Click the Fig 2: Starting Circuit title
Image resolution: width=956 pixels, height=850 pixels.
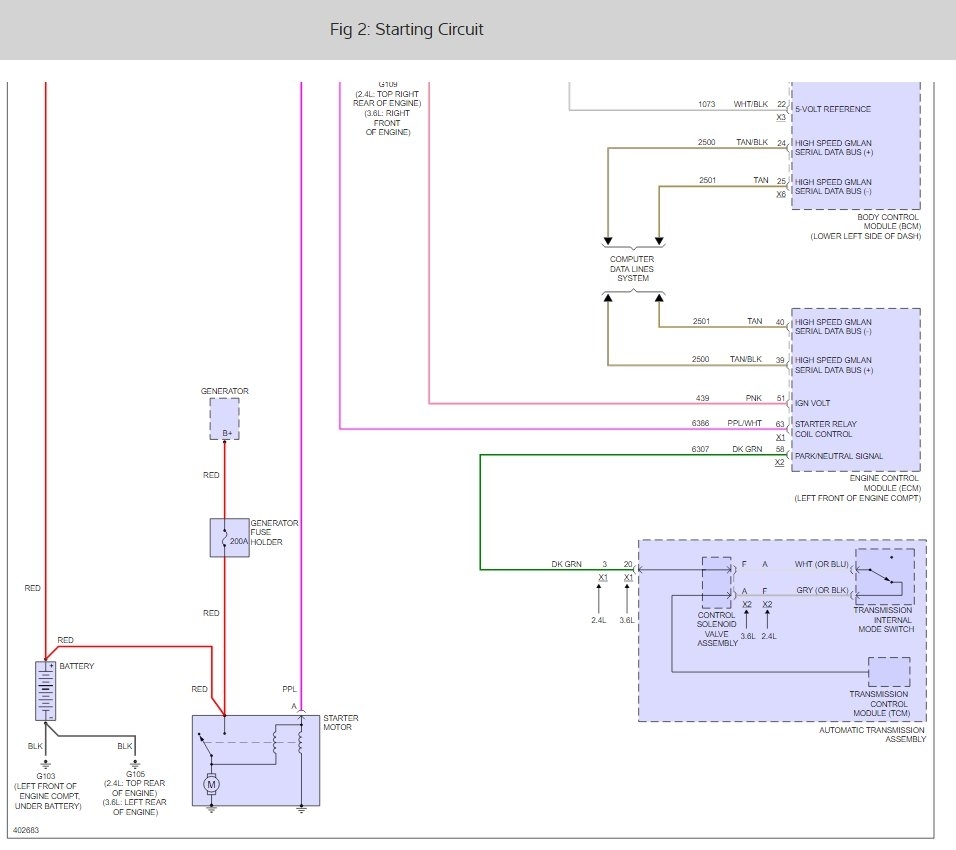point(406,30)
